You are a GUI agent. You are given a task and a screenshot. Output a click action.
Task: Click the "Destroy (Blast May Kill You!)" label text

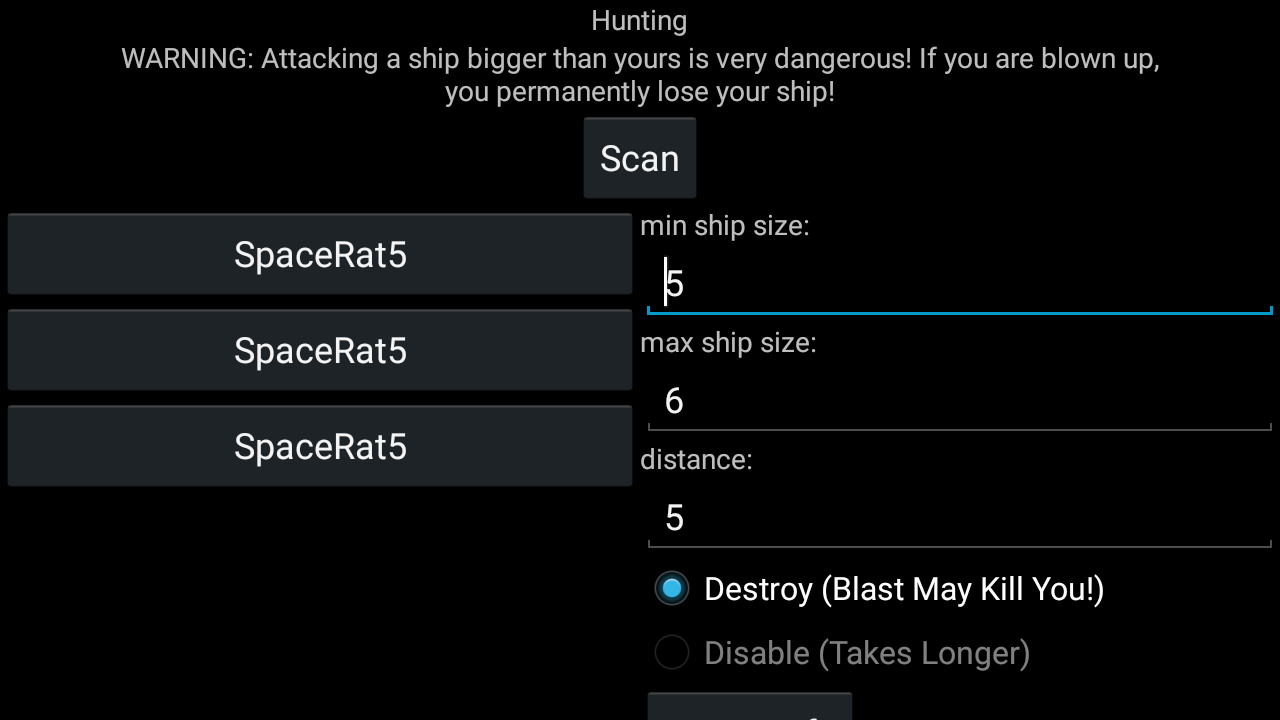(904, 589)
